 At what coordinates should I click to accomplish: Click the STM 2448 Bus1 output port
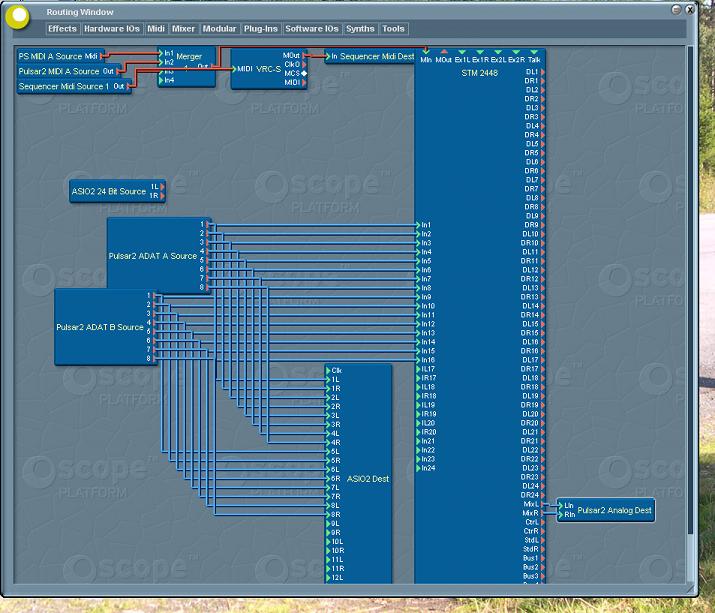(543, 558)
